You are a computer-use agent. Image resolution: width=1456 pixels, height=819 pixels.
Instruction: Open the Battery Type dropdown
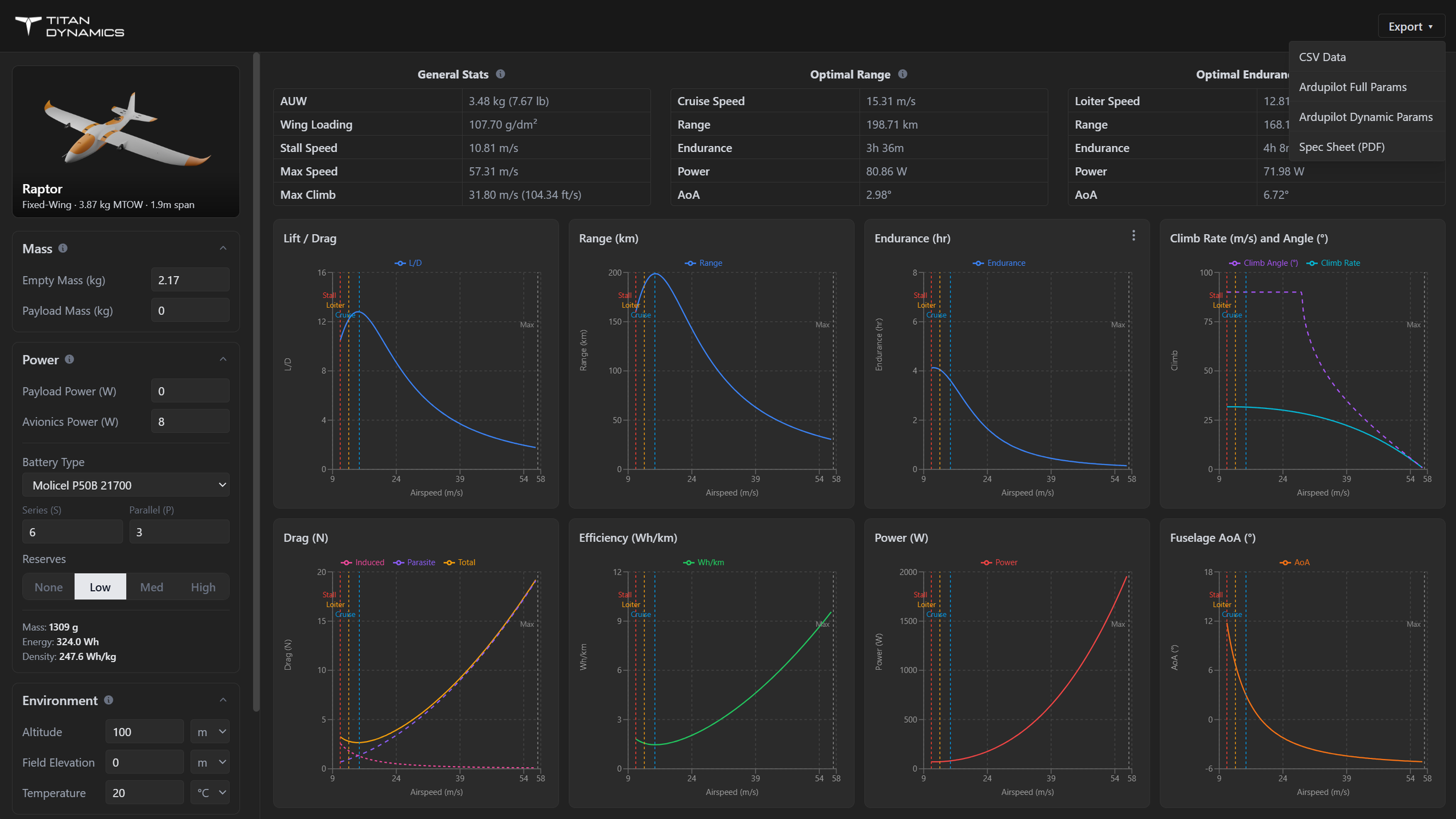coord(126,485)
